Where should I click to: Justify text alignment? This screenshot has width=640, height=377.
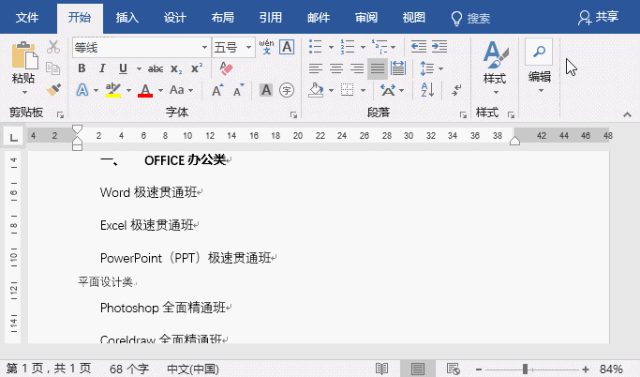[x=377, y=69]
